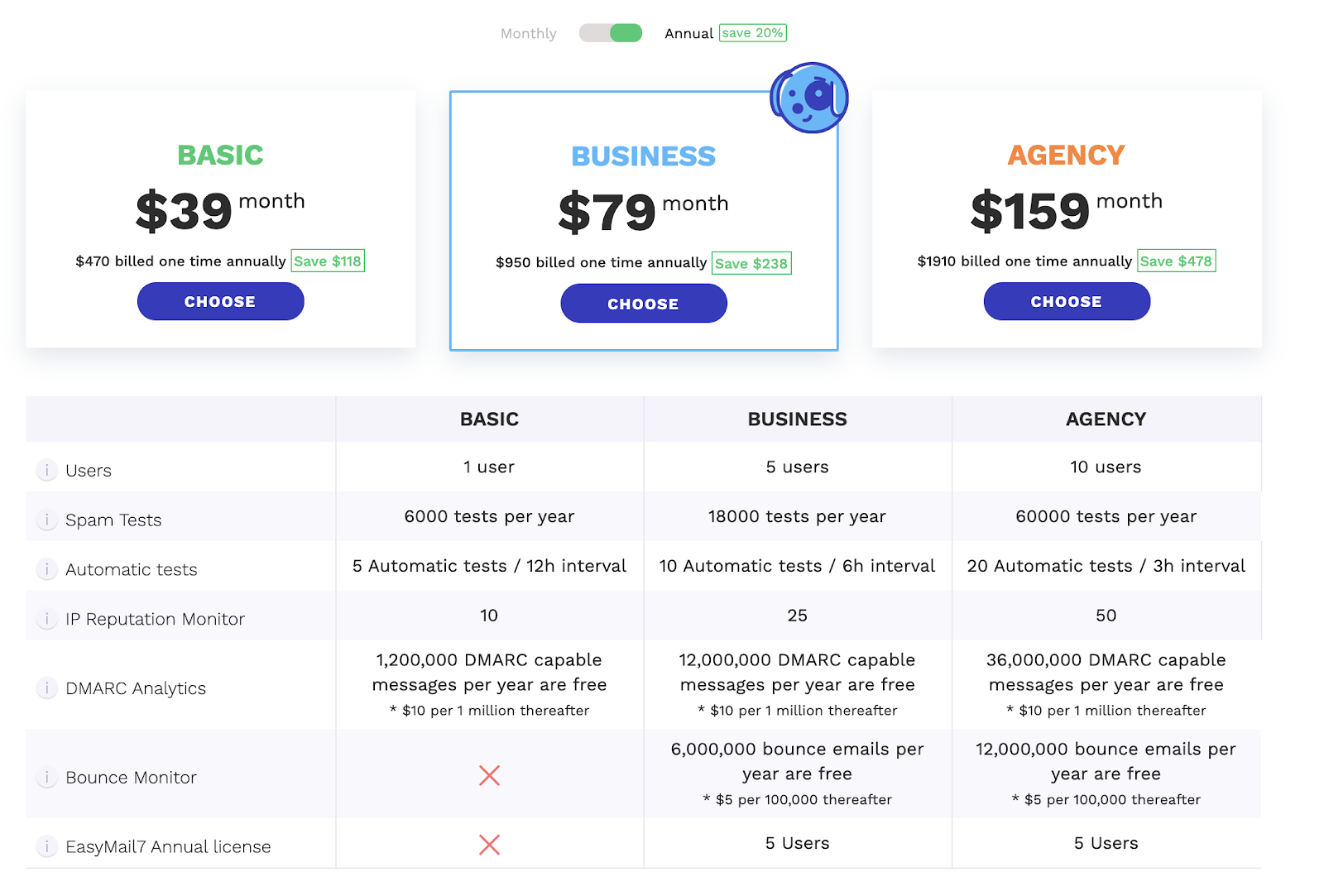Image resolution: width=1324 pixels, height=896 pixels.
Task: Click the green 'save 20%' badge
Action: (752, 33)
